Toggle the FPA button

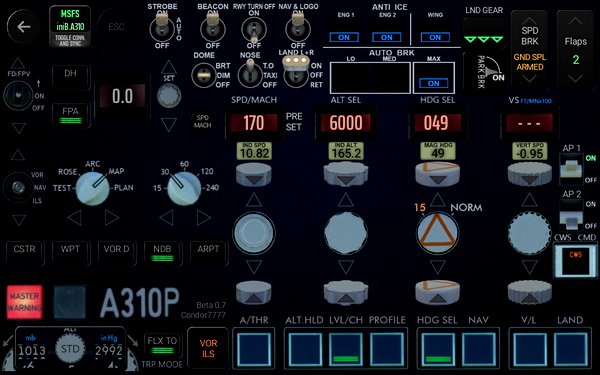tap(70, 115)
